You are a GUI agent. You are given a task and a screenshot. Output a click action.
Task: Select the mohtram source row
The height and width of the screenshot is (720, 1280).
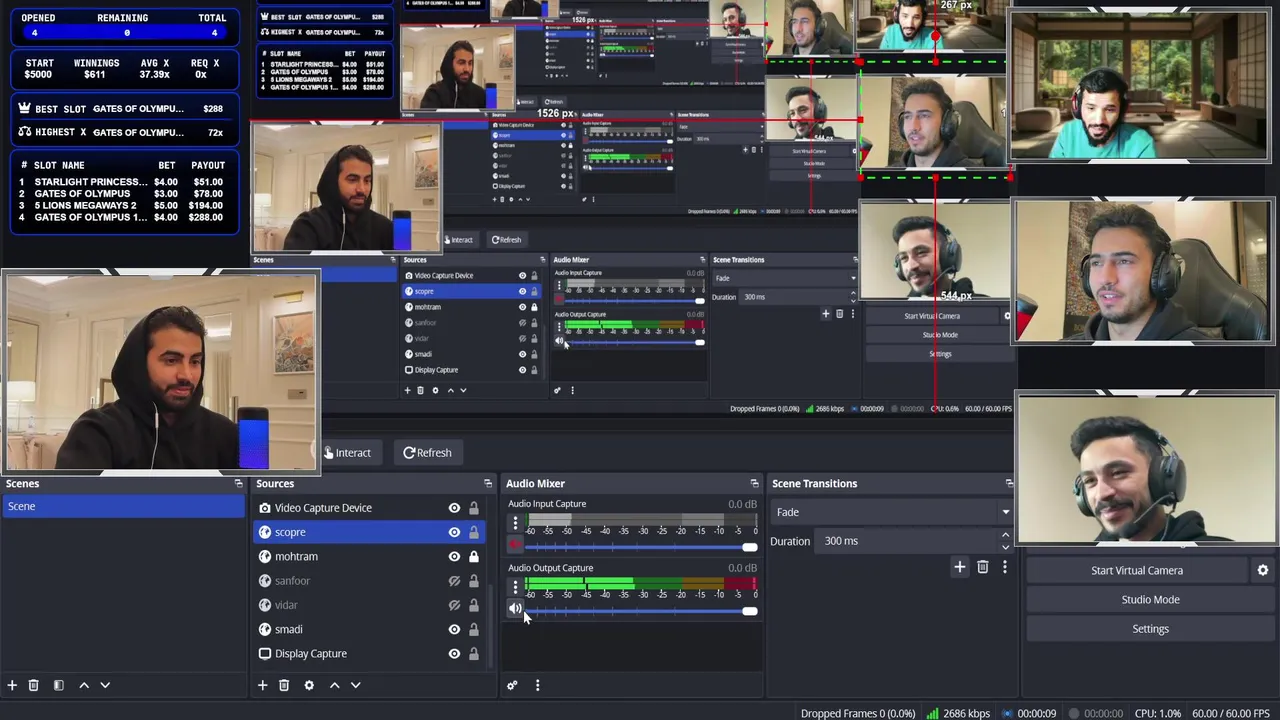coord(368,556)
